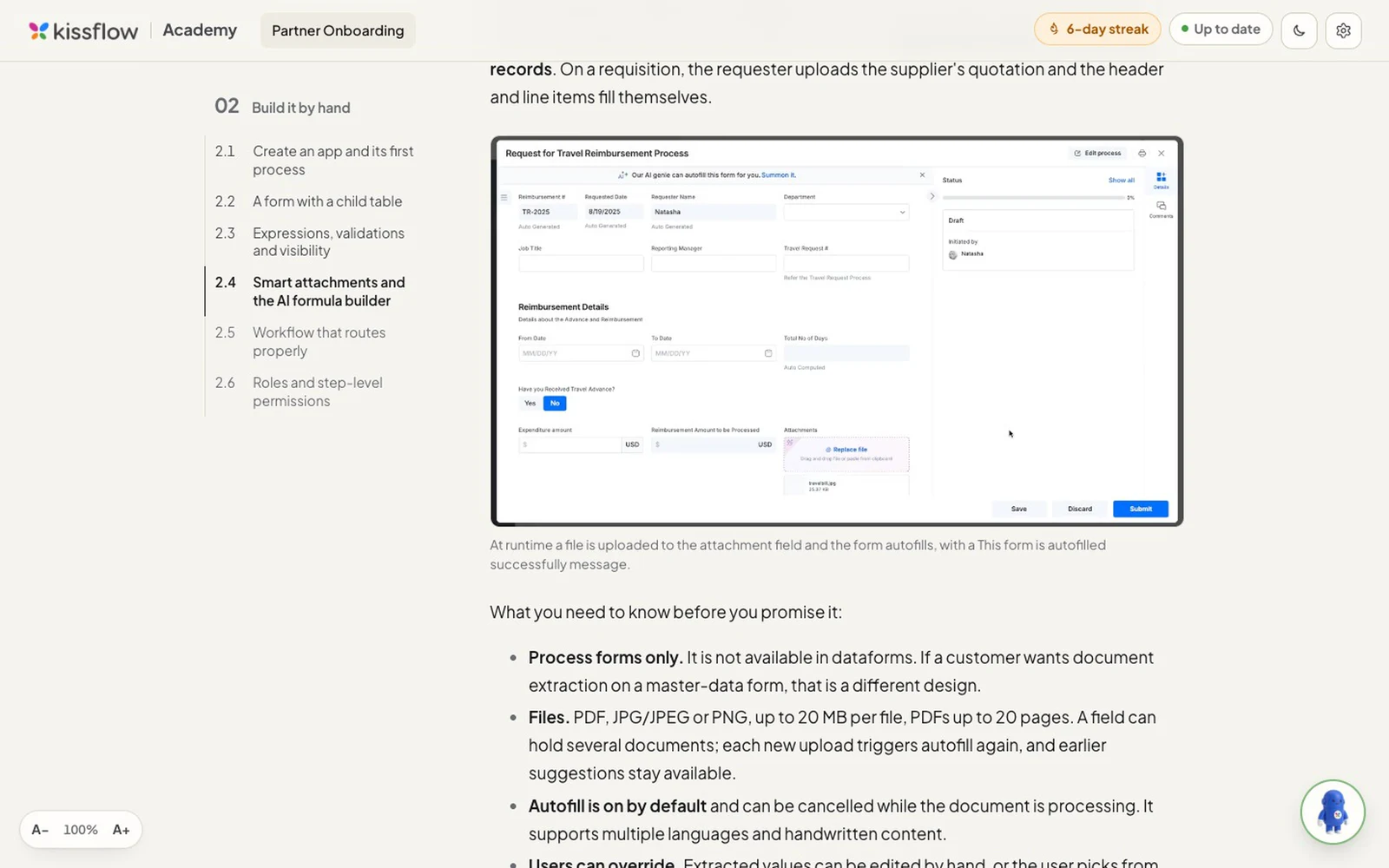
Task: Enlarge the Travel Reimbursement screenshot
Action: click(837, 332)
